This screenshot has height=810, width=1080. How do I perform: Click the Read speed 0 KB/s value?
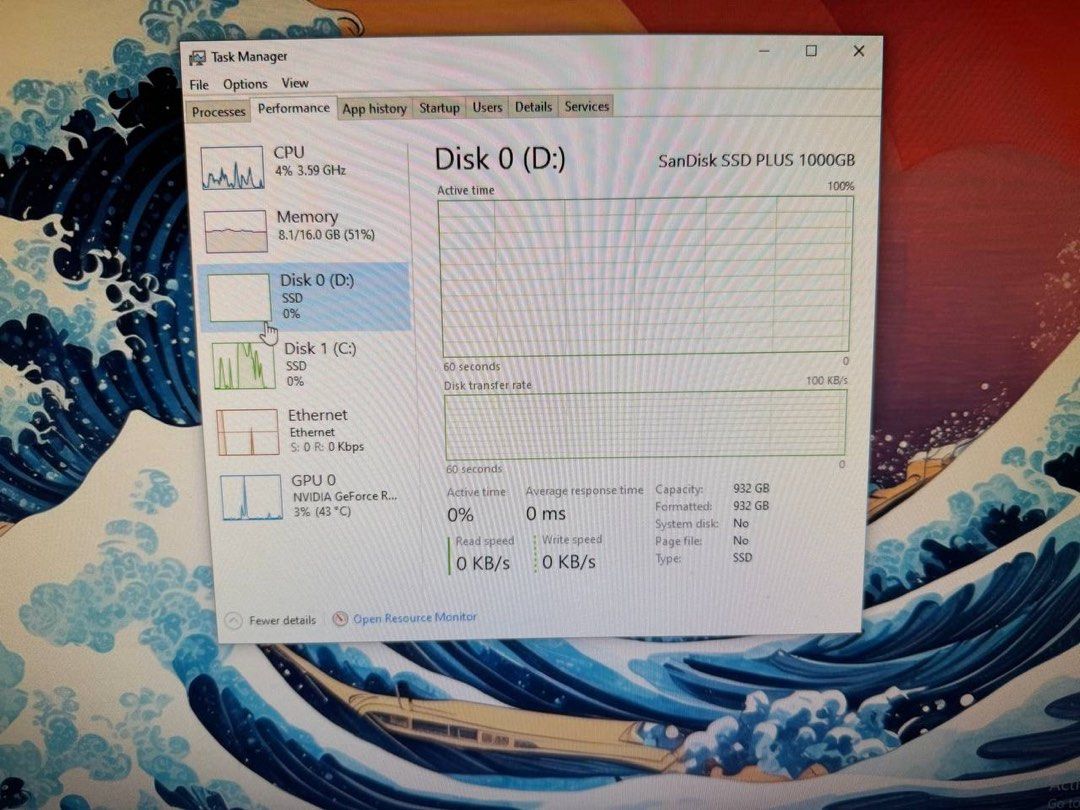pyautogui.click(x=483, y=563)
